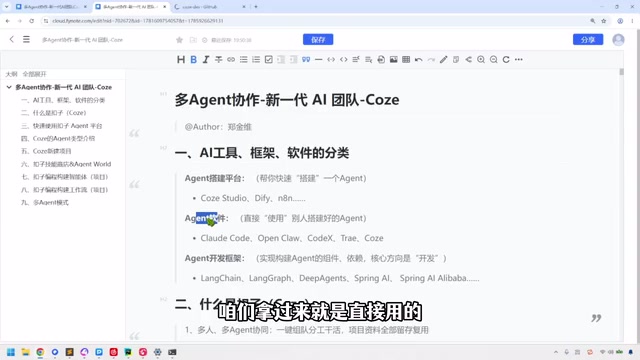The image size is (640, 360).
Task: Open File Explorer from the taskbar
Action: [25, 352]
